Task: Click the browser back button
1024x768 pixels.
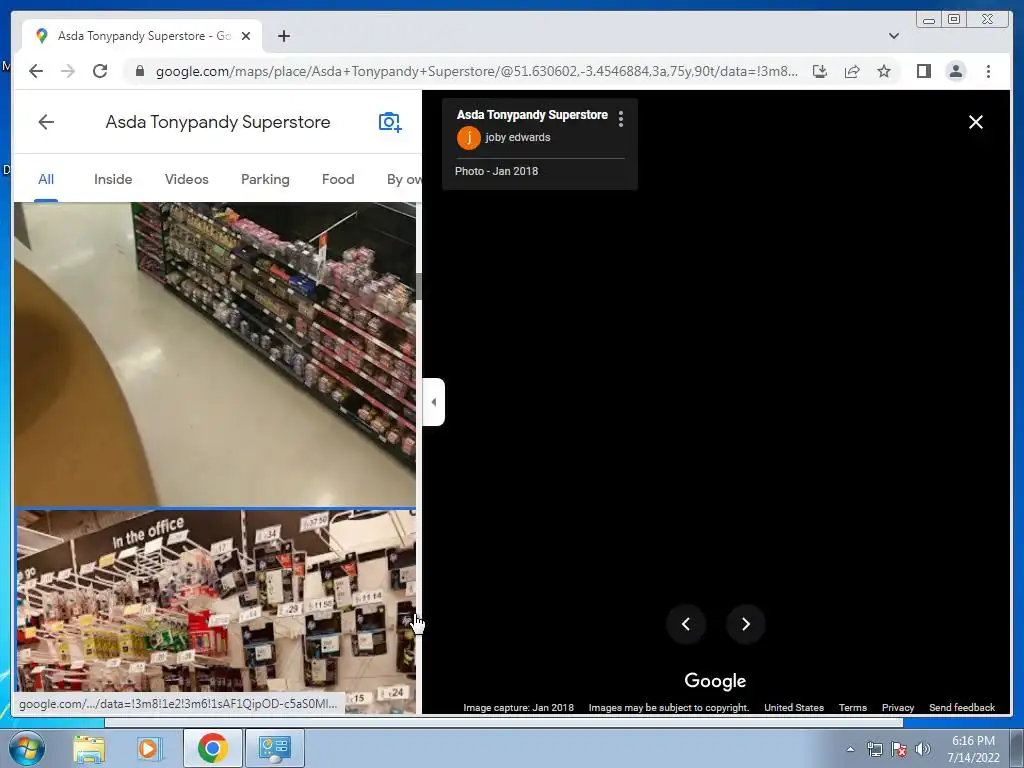Action: coord(36,71)
